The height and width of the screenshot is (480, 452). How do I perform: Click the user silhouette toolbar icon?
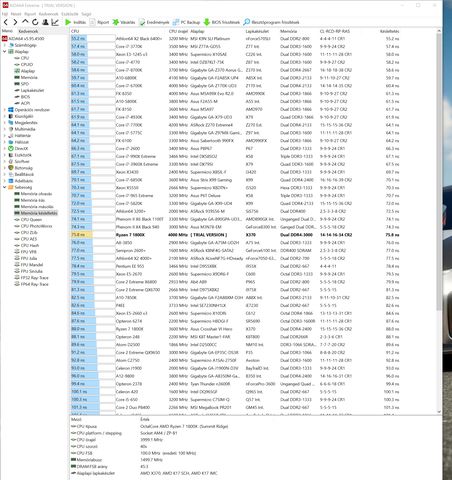(45, 22)
